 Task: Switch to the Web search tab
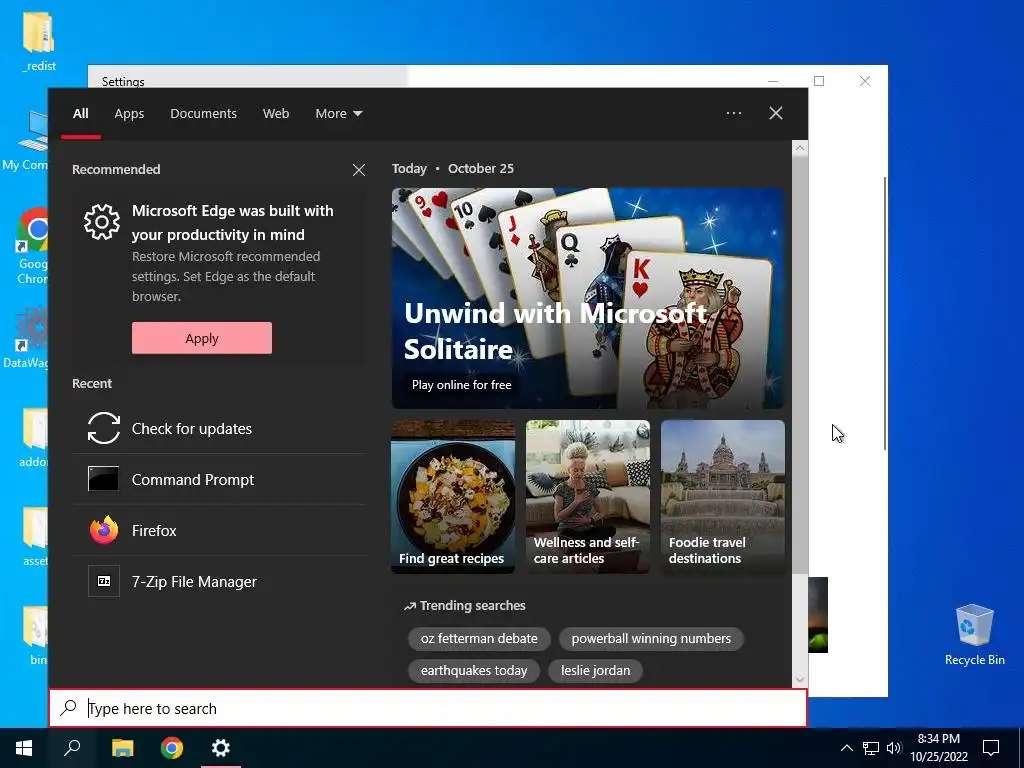coord(276,114)
